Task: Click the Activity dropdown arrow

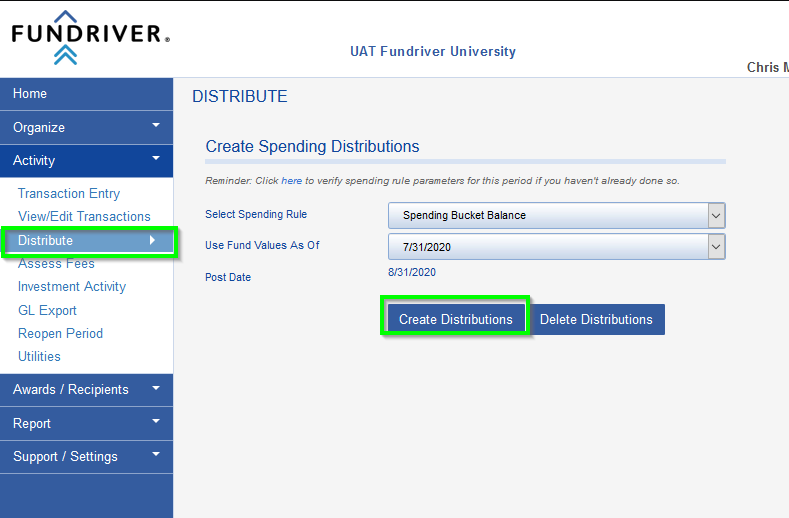Action: [x=156, y=158]
